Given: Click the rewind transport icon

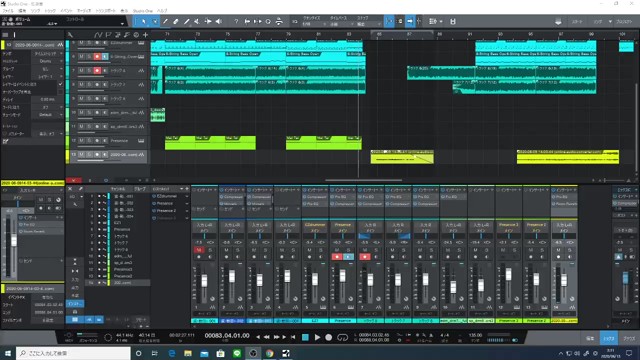Looking at the screenshot, I should pos(267,337).
